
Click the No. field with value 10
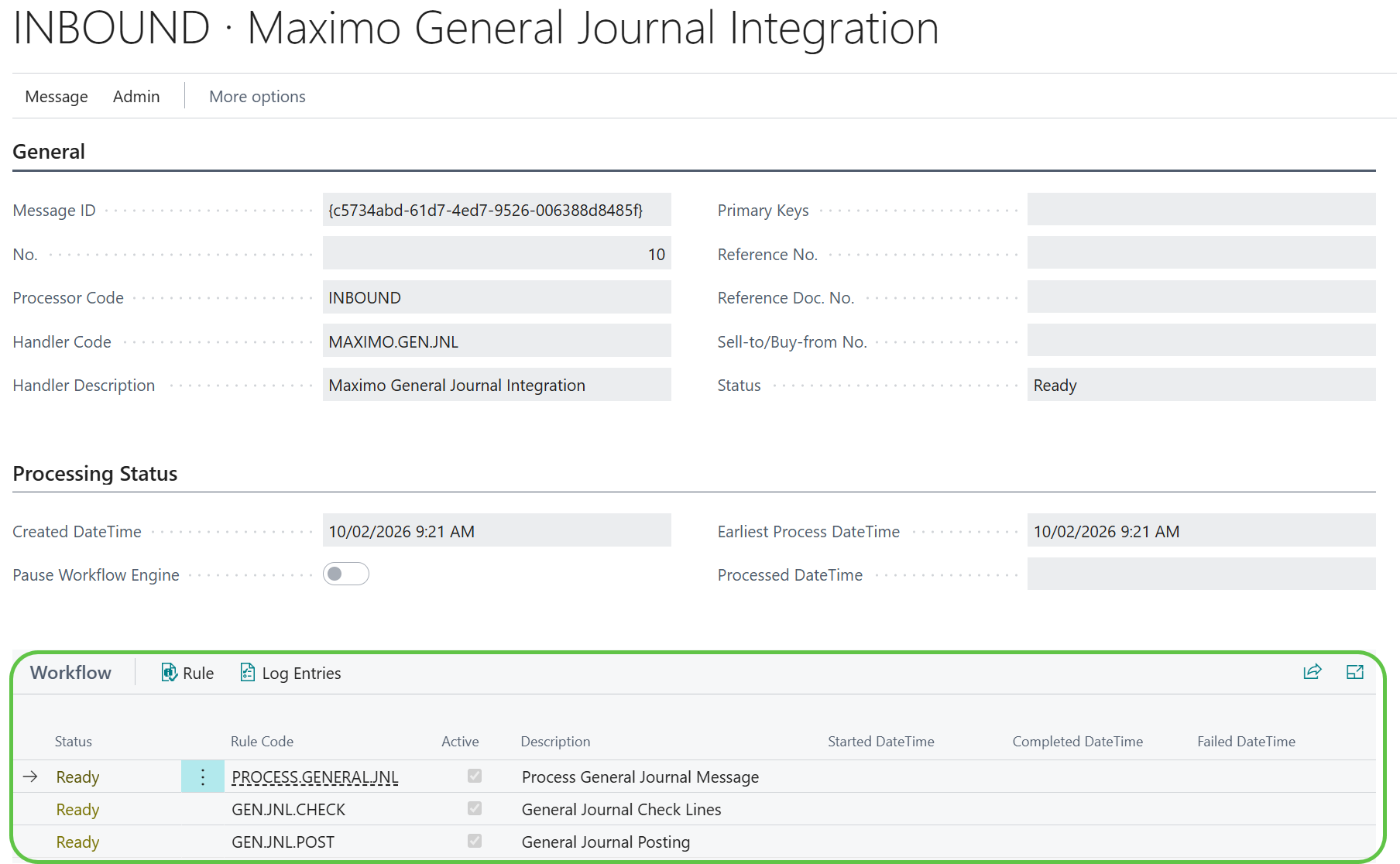[497, 254]
